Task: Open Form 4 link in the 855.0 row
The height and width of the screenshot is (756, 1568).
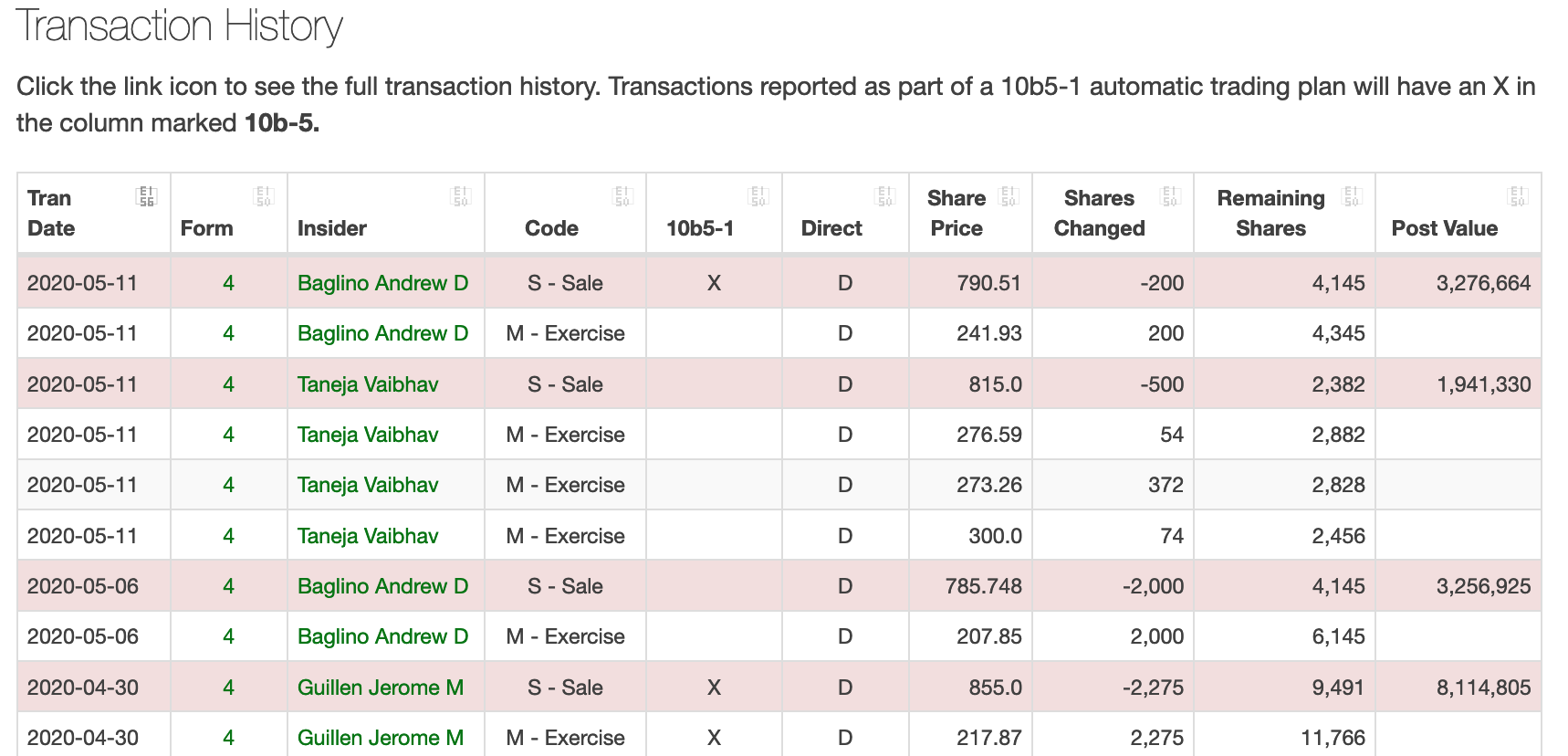Action: (x=228, y=688)
